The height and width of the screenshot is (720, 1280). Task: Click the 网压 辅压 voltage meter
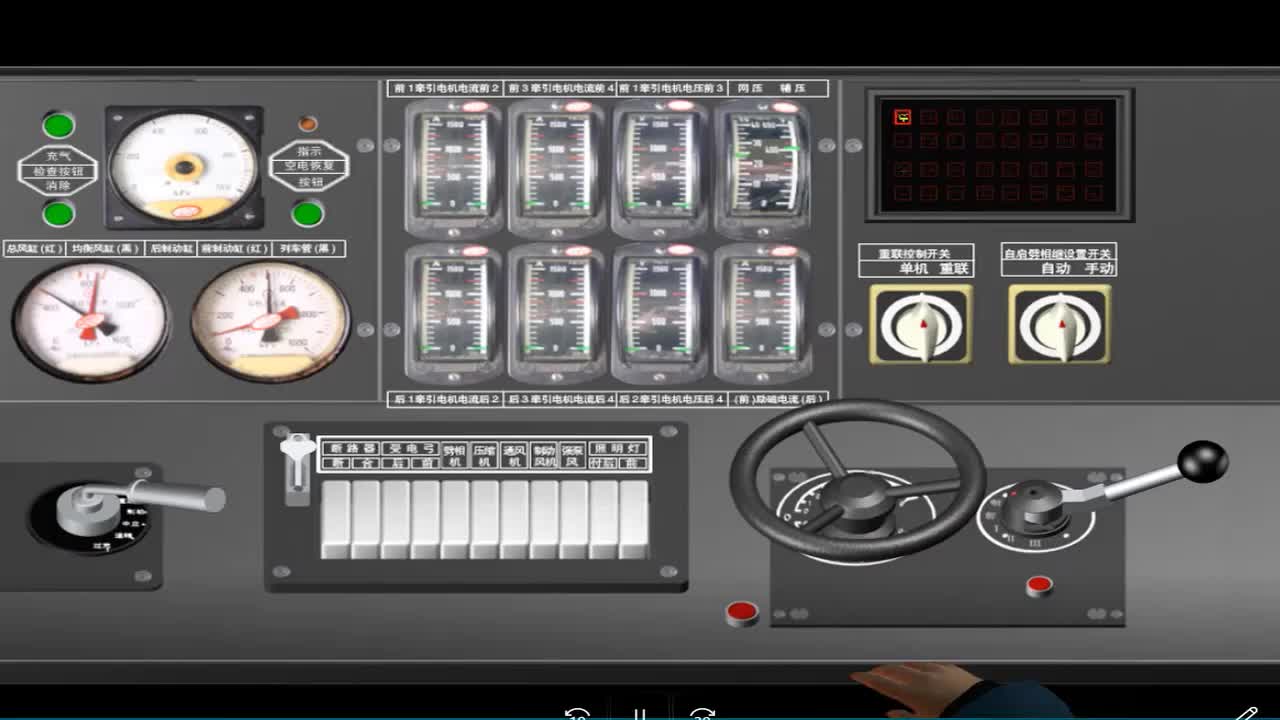pyautogui.click(x=763, y=167)
